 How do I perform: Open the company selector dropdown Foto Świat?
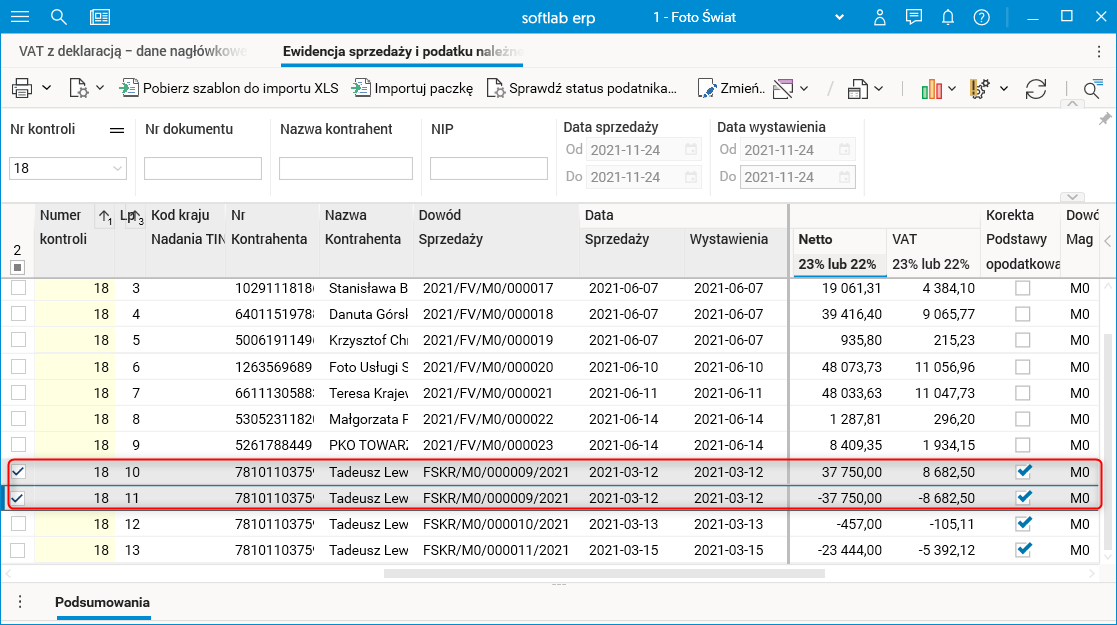(841, 17)
